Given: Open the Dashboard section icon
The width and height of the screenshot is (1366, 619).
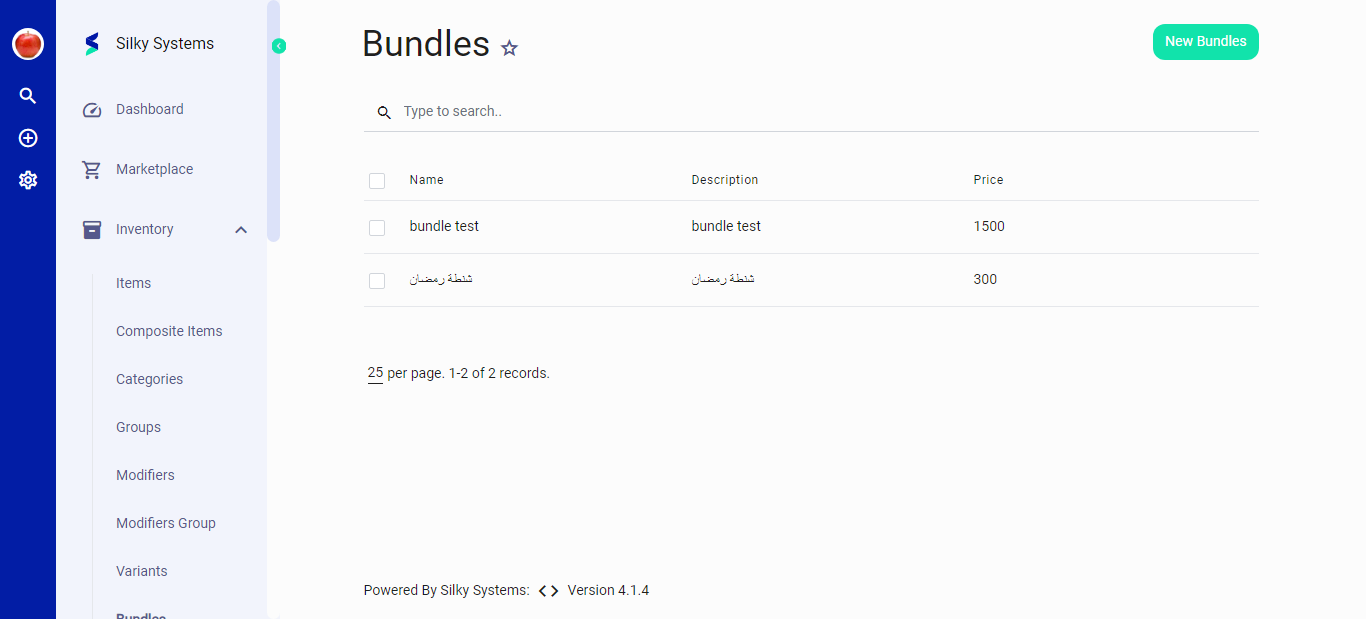Looking at the screenshot, I should pos(91,109).
